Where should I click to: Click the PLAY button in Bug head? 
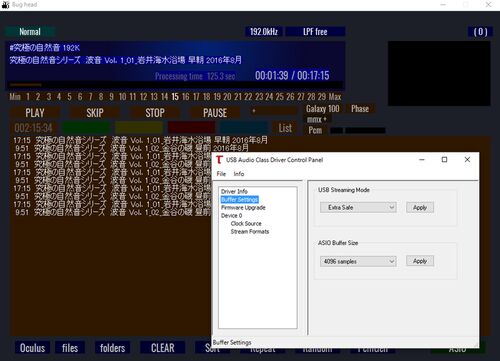[35, 113]
